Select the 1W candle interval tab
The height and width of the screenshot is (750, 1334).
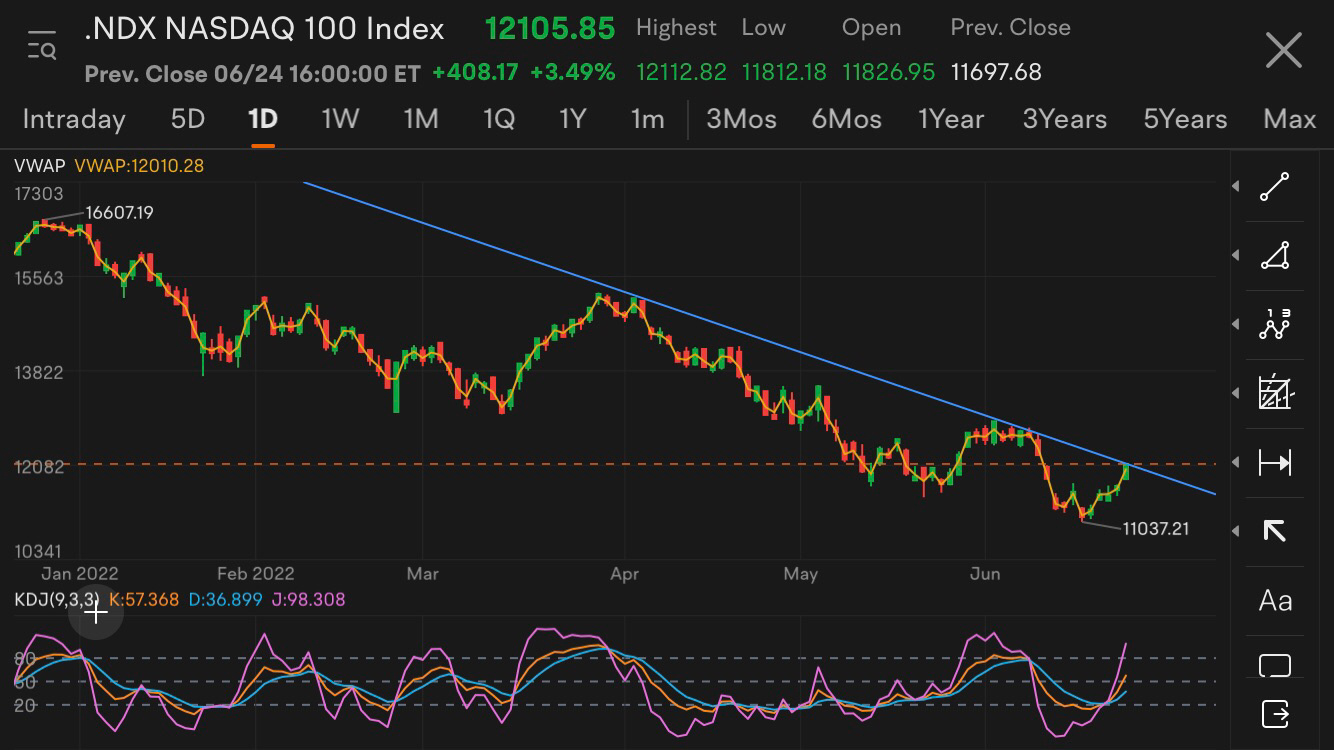(340, 119)
